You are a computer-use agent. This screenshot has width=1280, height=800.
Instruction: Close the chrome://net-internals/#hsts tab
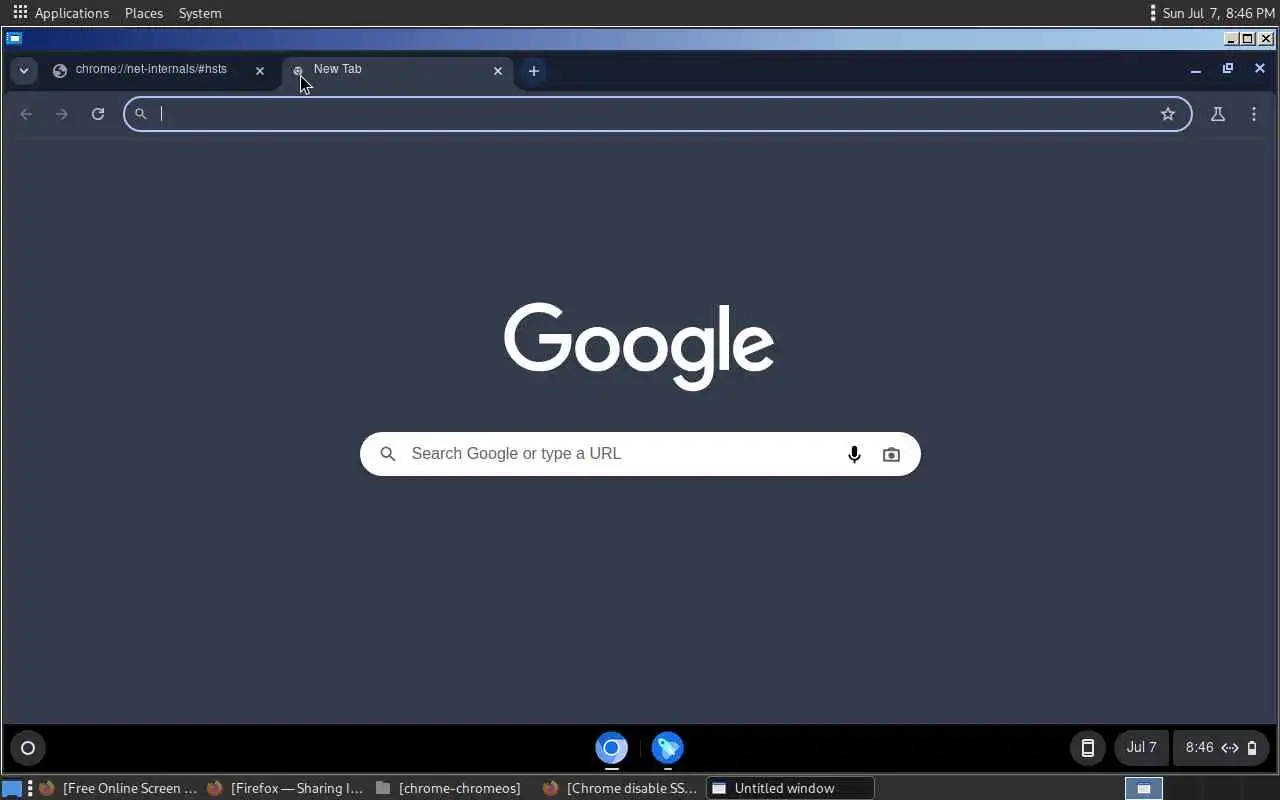click(x=260, y=71)
